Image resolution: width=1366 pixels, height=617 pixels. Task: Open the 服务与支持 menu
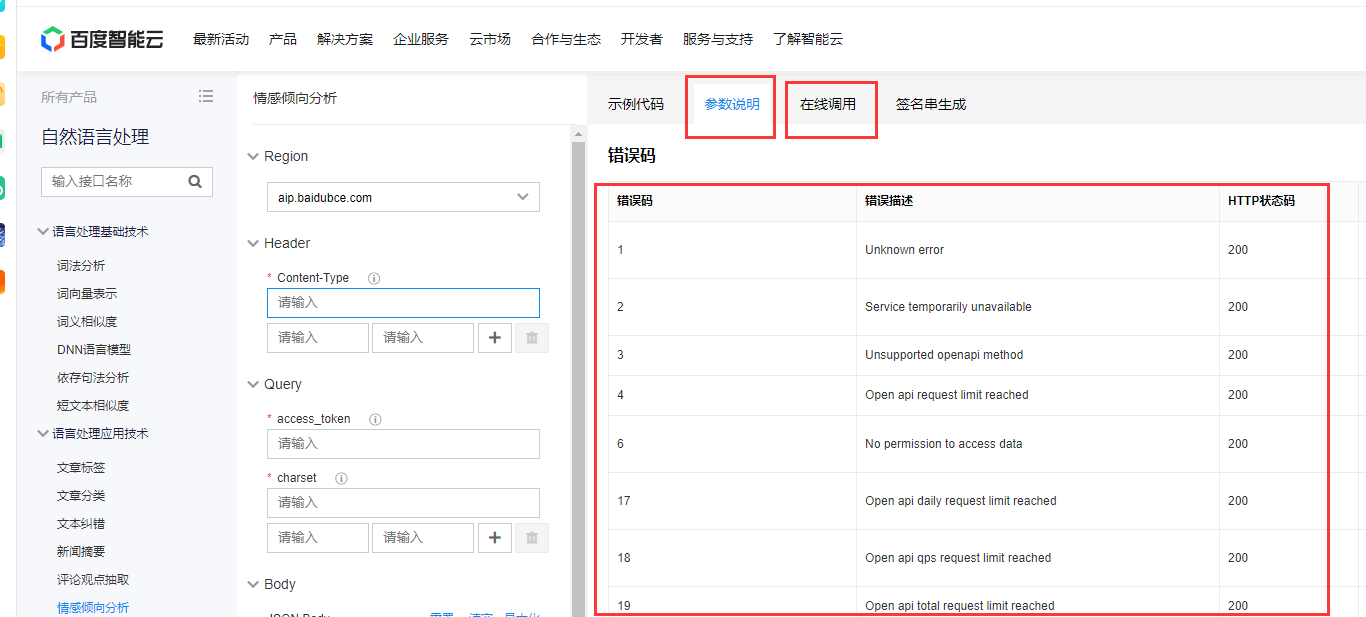point(718,39)
